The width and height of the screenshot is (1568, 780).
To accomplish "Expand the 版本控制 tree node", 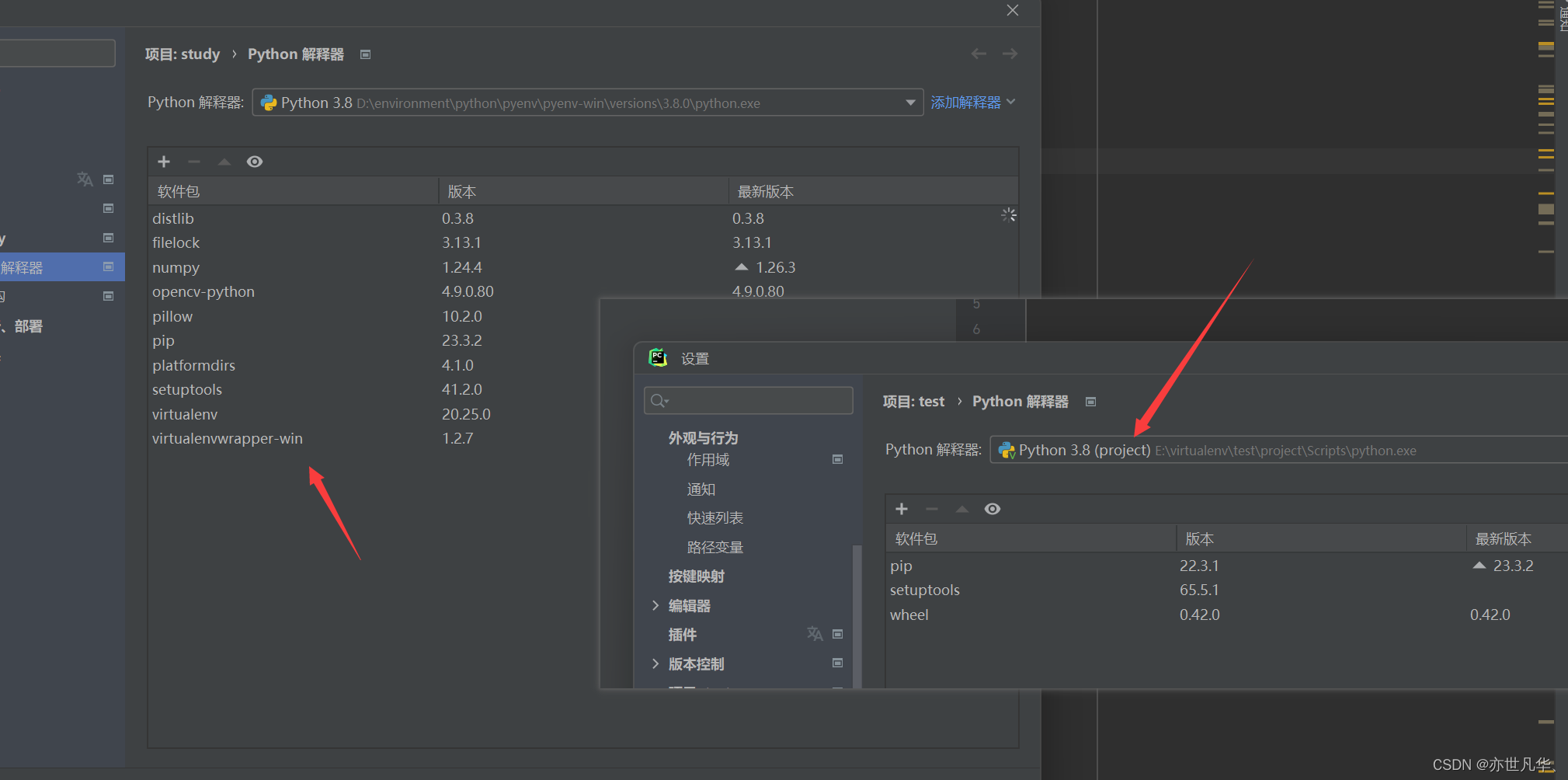I will coord(655,663).
